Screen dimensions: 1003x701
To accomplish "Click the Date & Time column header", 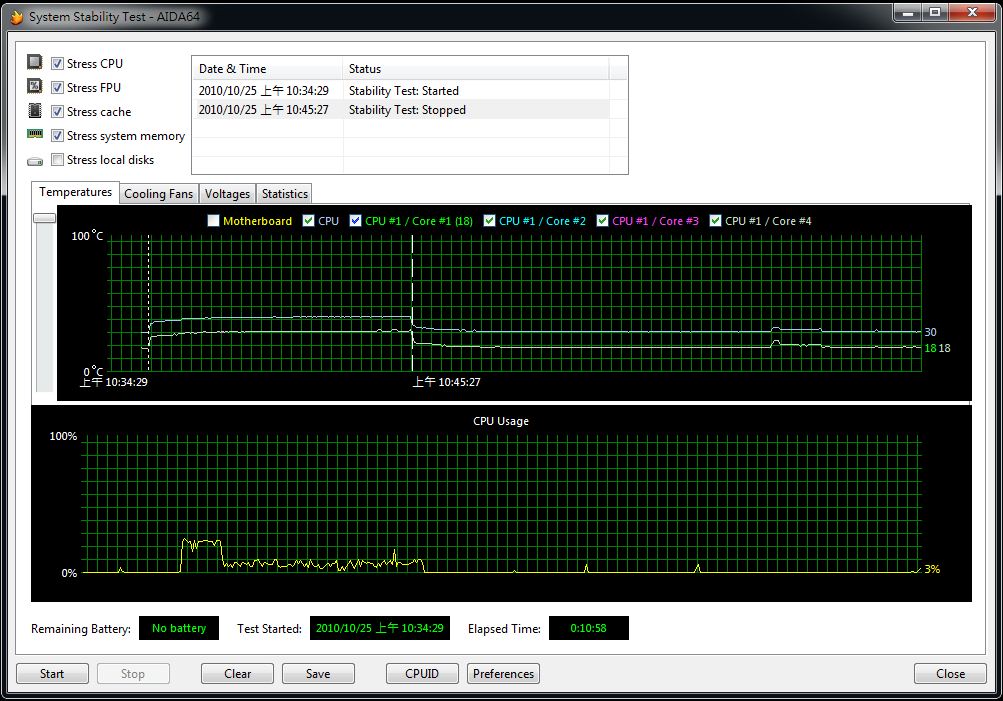I will coord(267,69).
